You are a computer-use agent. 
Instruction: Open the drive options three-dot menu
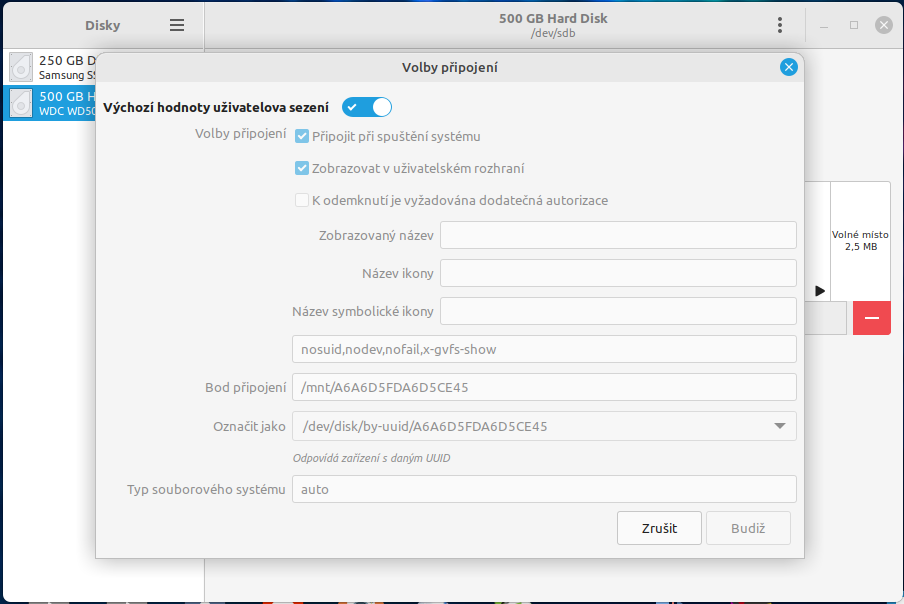click(x=780, y=25)
